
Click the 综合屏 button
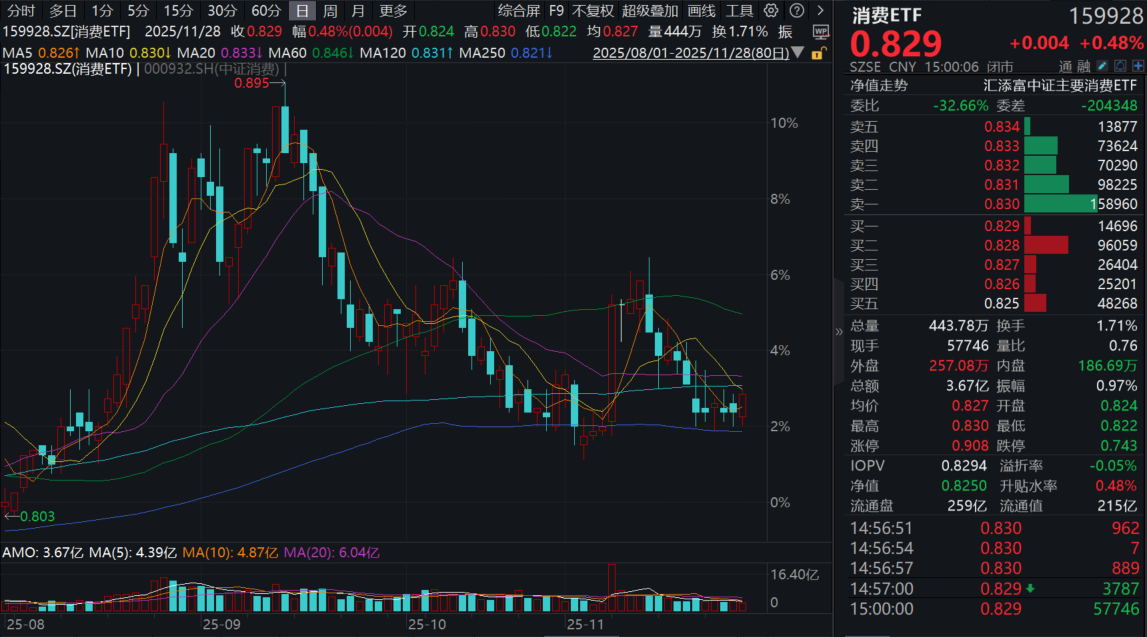(518, 11)
